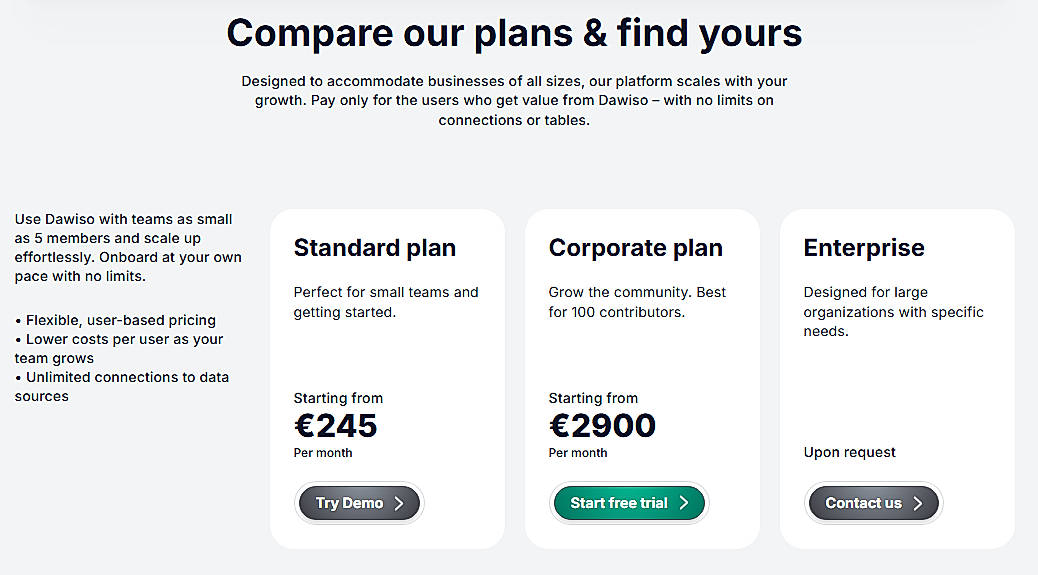Click the Enterprise card title

tap(864, 248)
